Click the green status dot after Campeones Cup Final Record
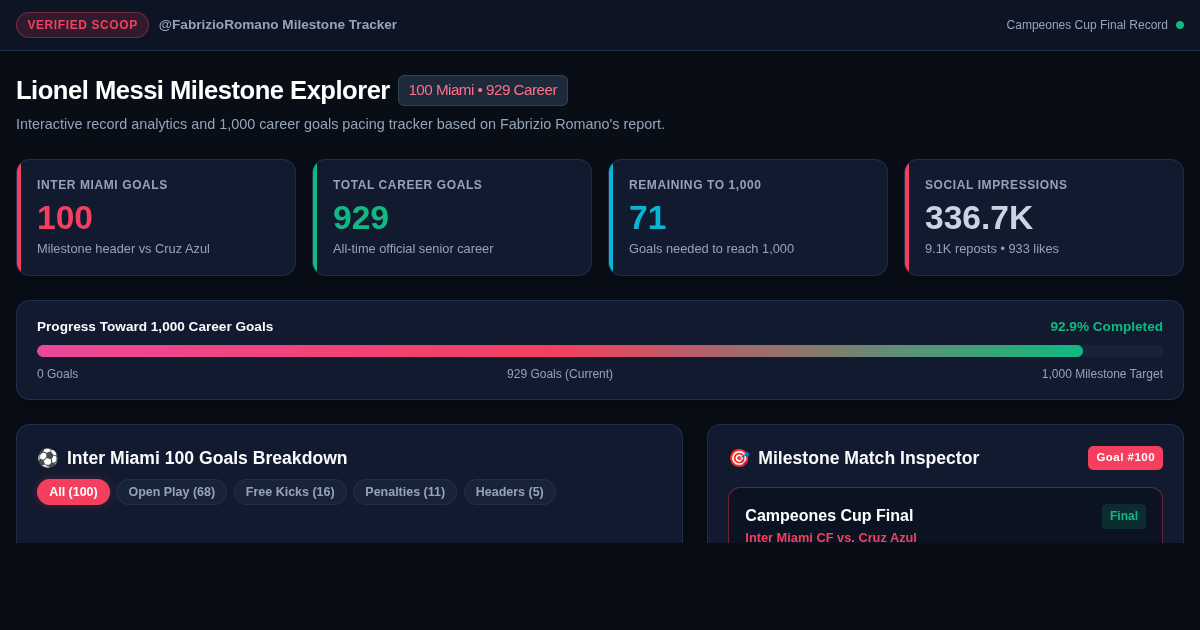 [1180, 25]
